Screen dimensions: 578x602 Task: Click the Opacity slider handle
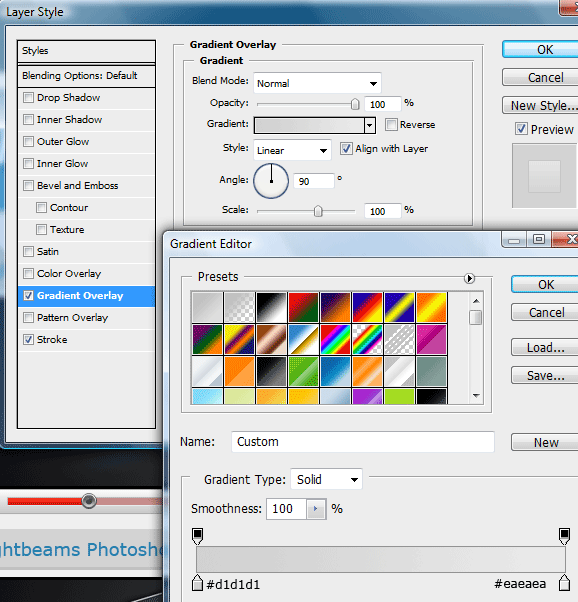pos(355,104)
